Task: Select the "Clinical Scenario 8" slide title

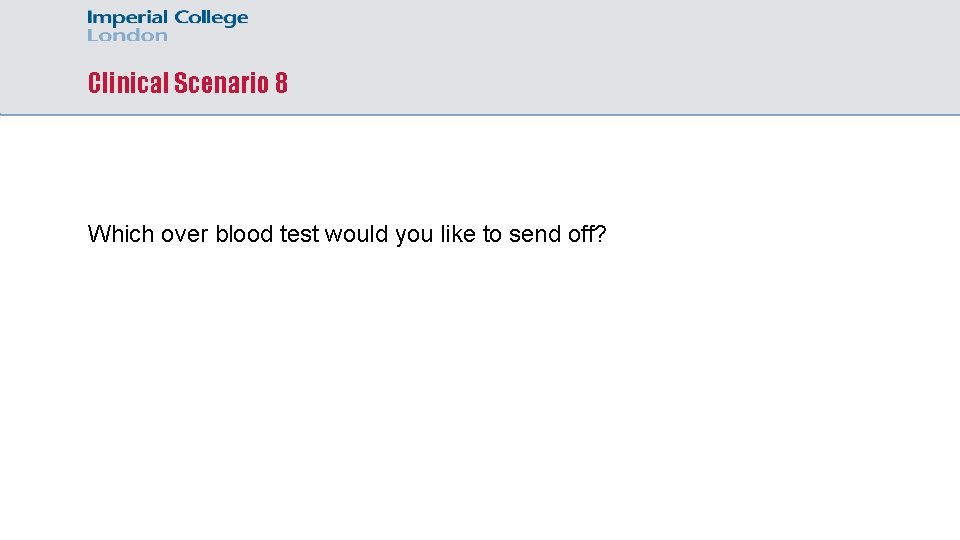Action: point(188,83)
